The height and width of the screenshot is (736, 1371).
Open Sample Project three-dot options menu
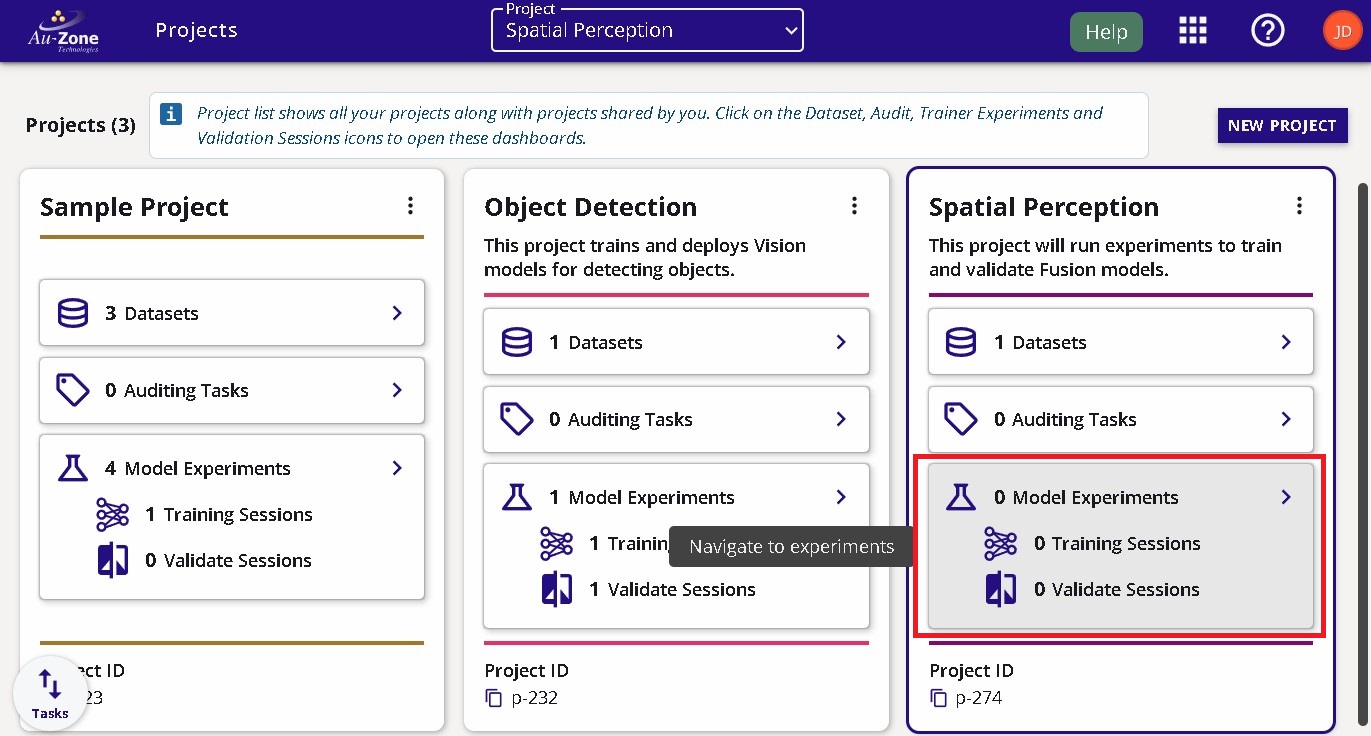(410, 206)
